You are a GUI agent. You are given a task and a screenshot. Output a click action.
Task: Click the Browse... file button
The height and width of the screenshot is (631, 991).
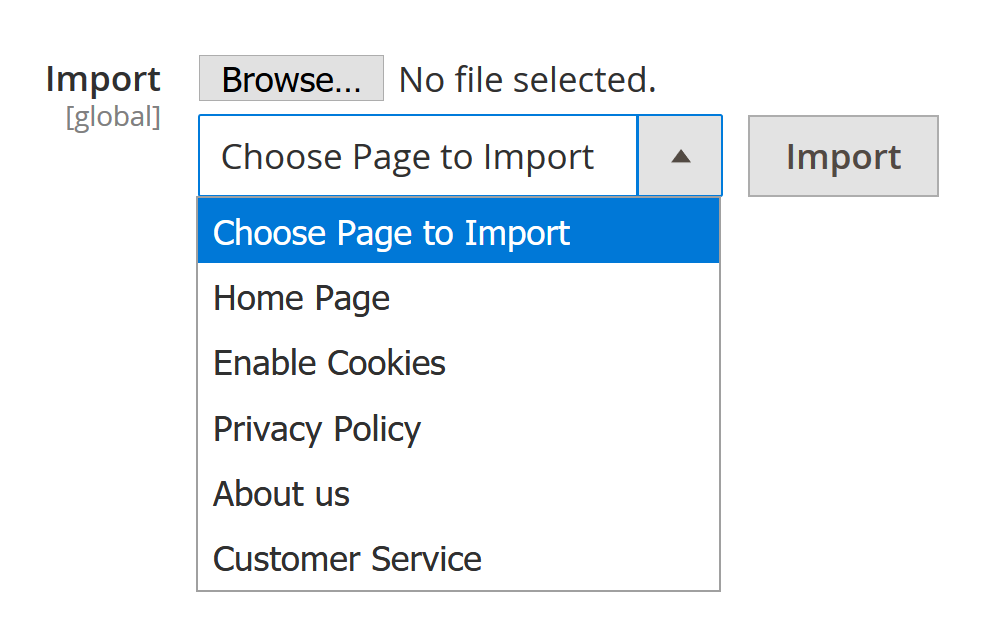[x=291, y=79]
